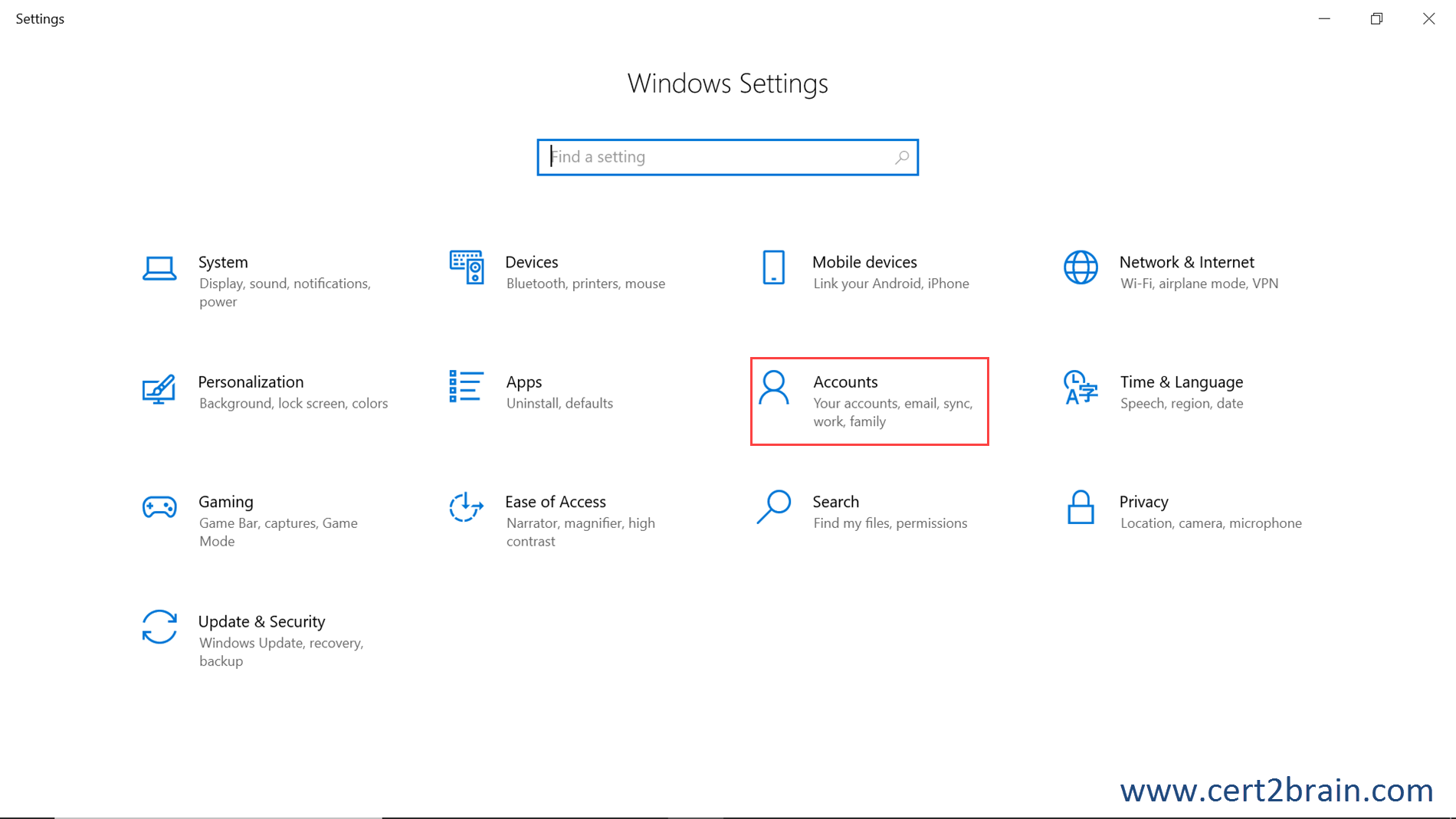This screenshot has height=819, width=1456.
Task: Open Update & Security title
Action: click(261, 621)
